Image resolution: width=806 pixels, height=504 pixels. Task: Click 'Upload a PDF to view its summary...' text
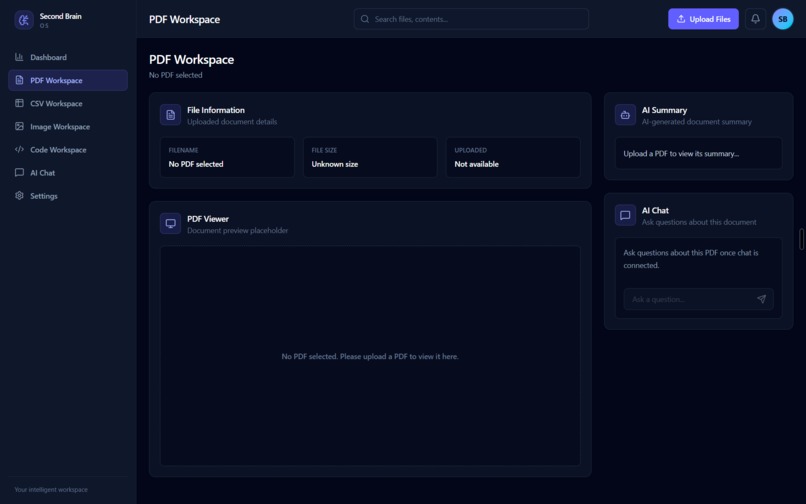(681, 154)
